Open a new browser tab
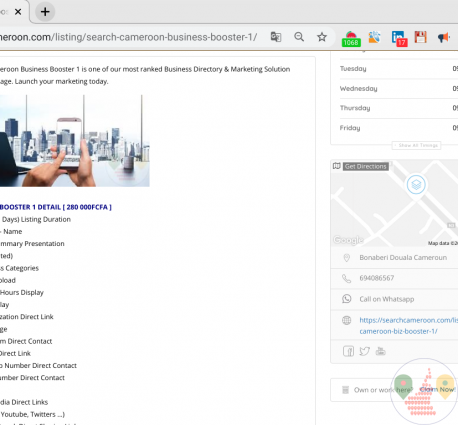 point(45,12)
